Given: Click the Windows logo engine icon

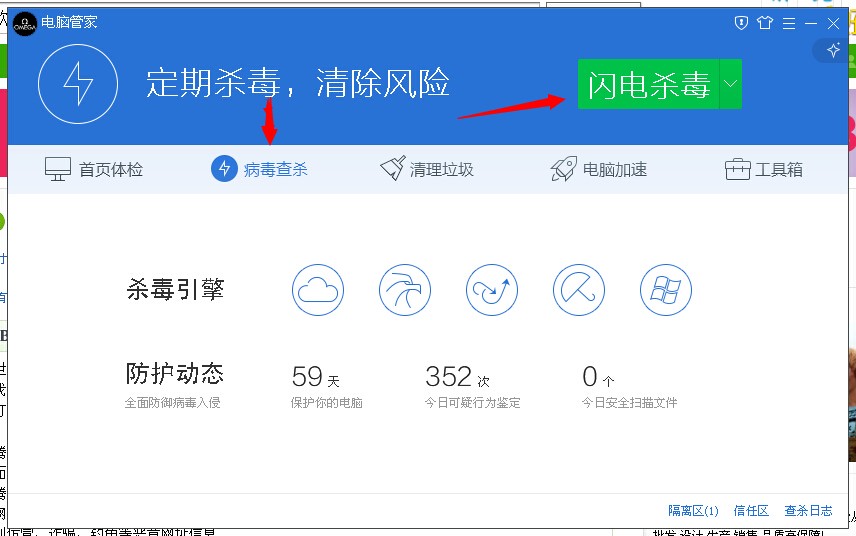Looking at the screenshot, I should click(665, 290).
